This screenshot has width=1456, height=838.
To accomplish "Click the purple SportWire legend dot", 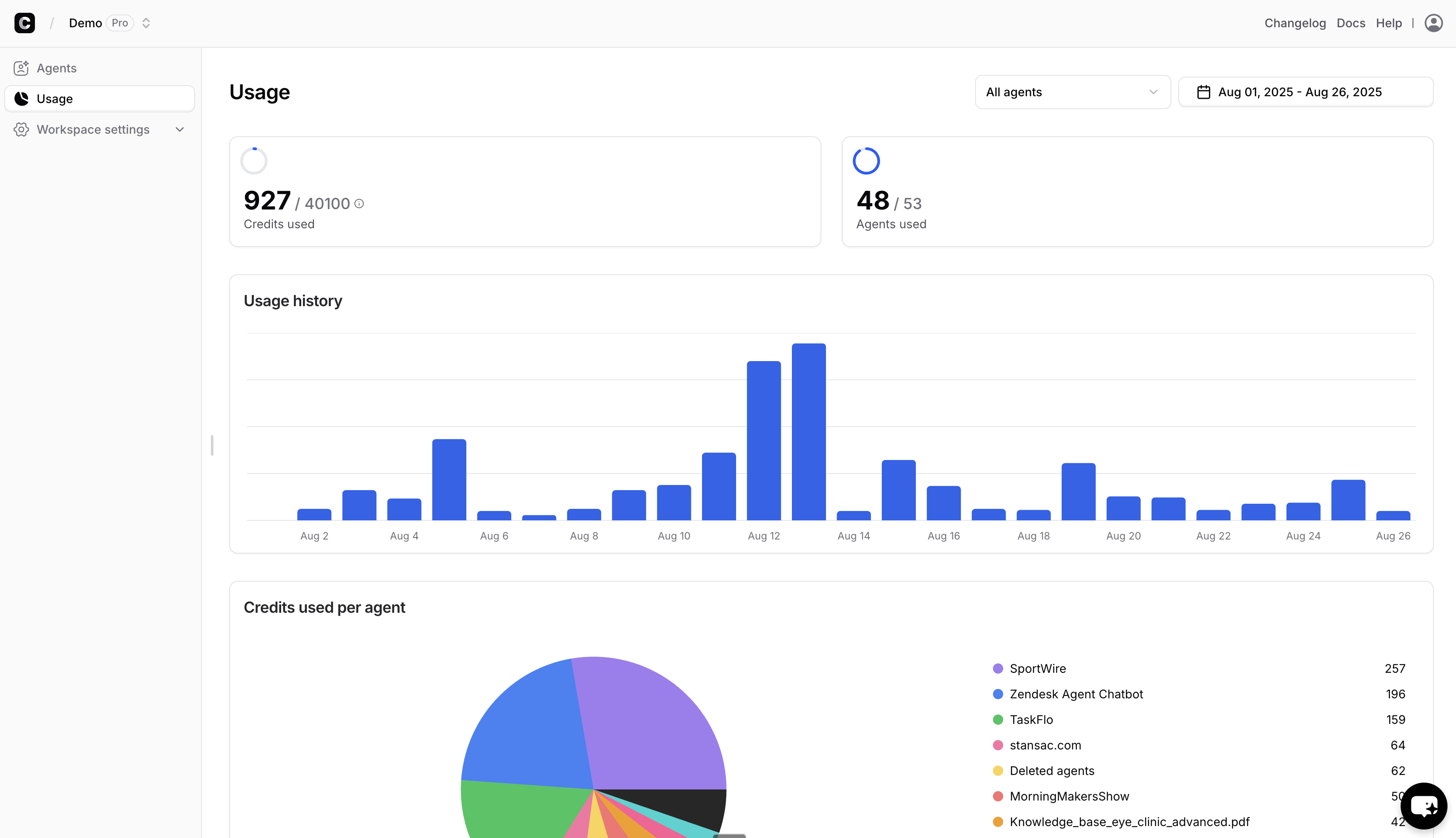I will (x=998, y=669).
